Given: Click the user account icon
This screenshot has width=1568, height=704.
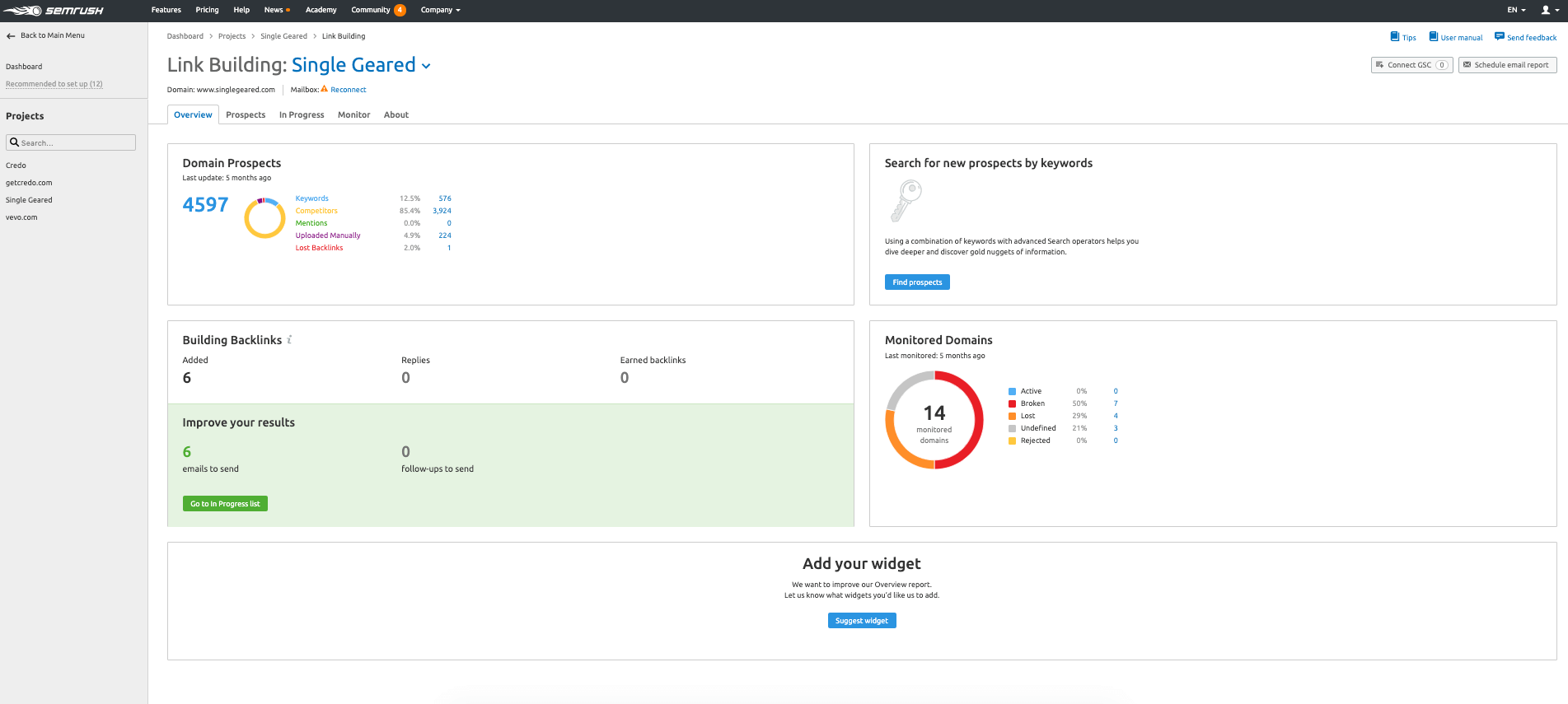Looking at the screenshot, I should tap(1546, 10).
